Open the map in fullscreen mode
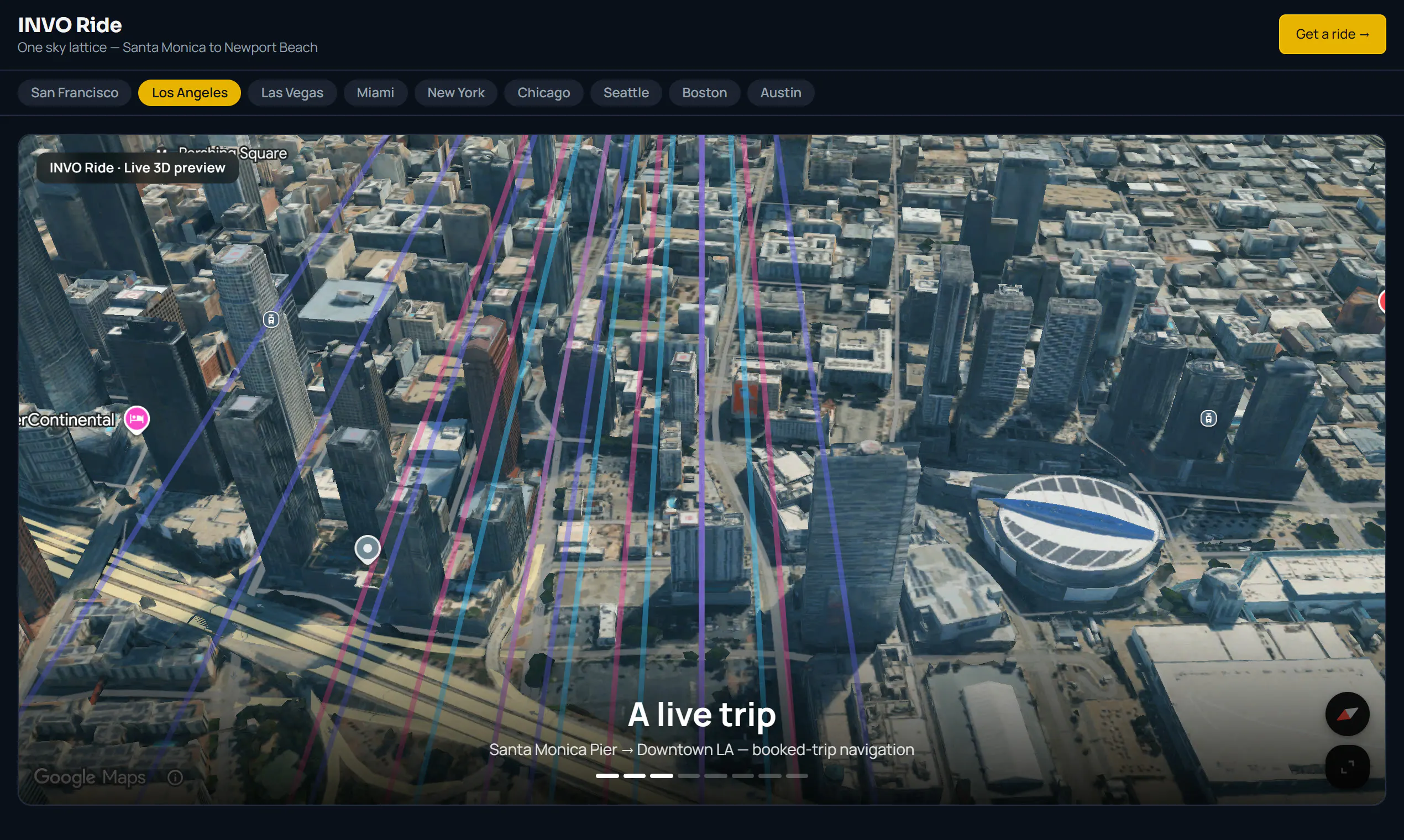Viewport: 1404px width, 840px height. (1347, 767)
